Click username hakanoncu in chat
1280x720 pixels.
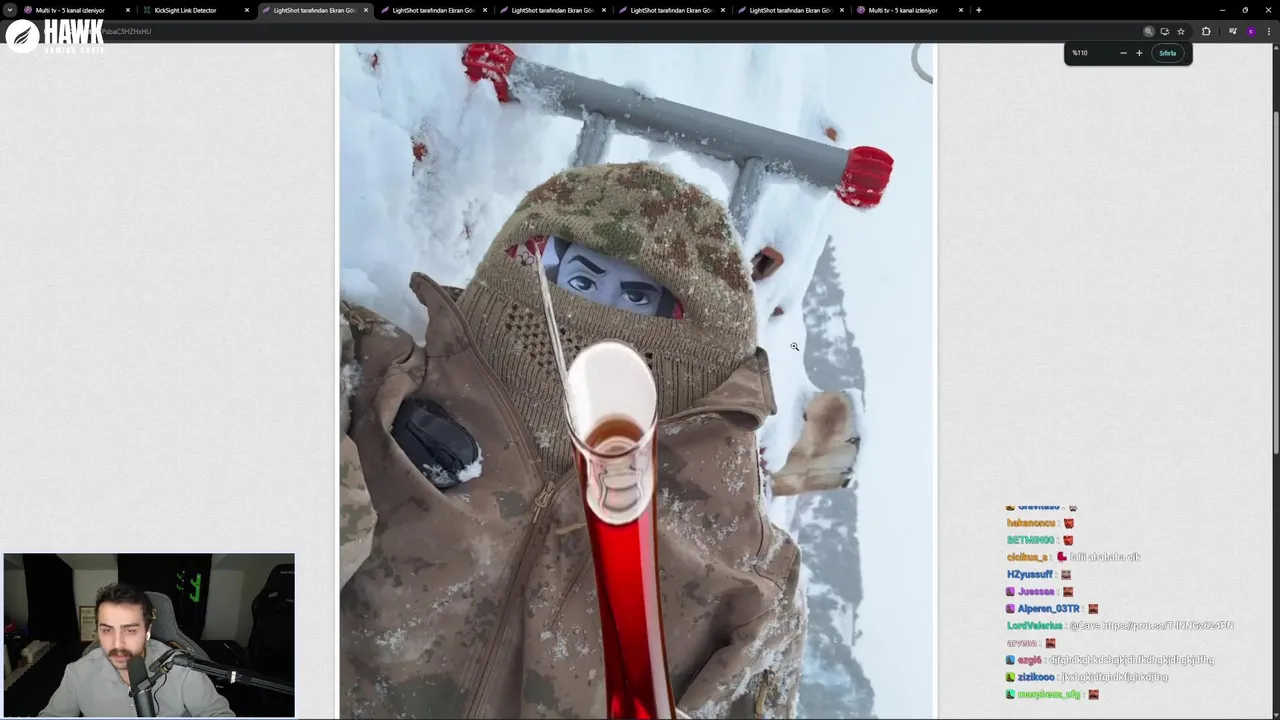(1031, 523)
